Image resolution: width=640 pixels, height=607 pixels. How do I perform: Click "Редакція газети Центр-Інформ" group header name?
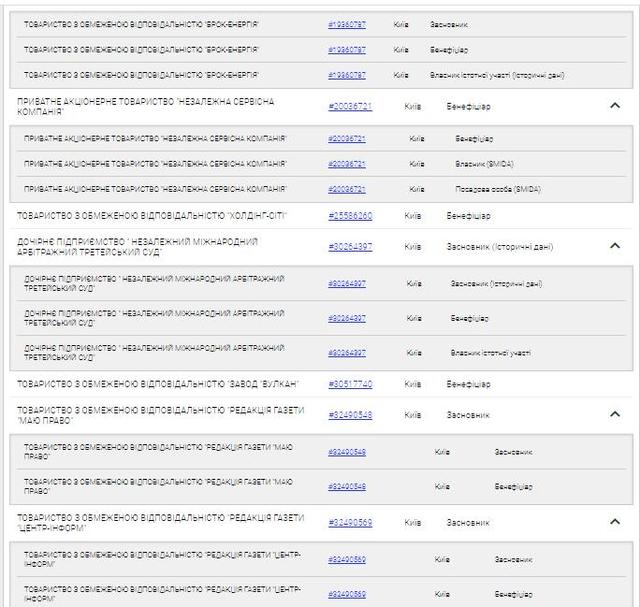coord(160,522)
